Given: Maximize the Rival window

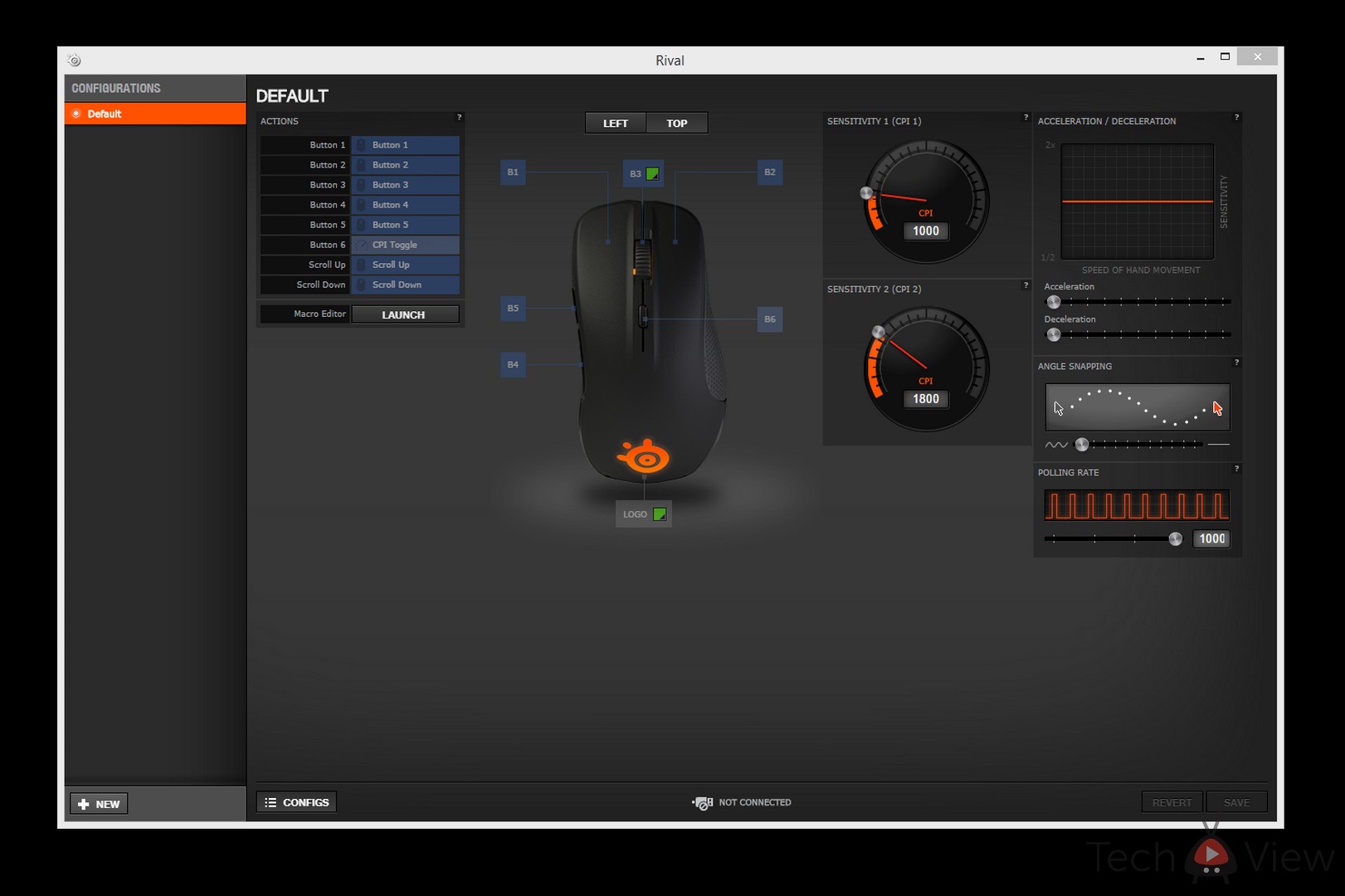Looking at the screenshot, I should (1225, 56).
